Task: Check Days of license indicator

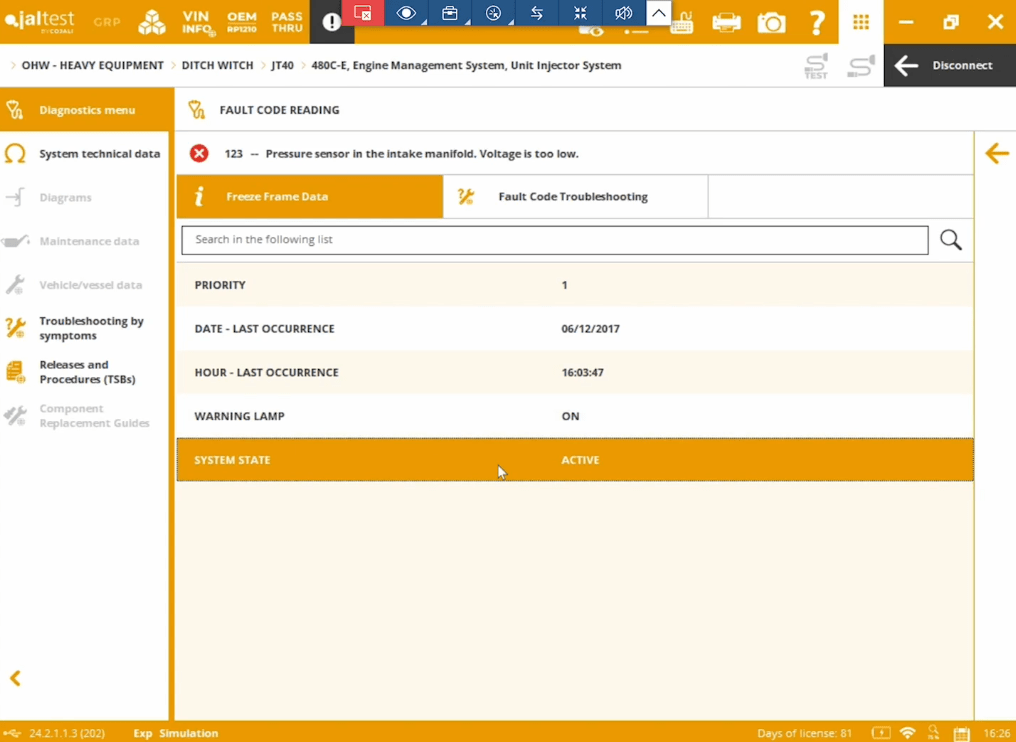Action: pos(803,733)
